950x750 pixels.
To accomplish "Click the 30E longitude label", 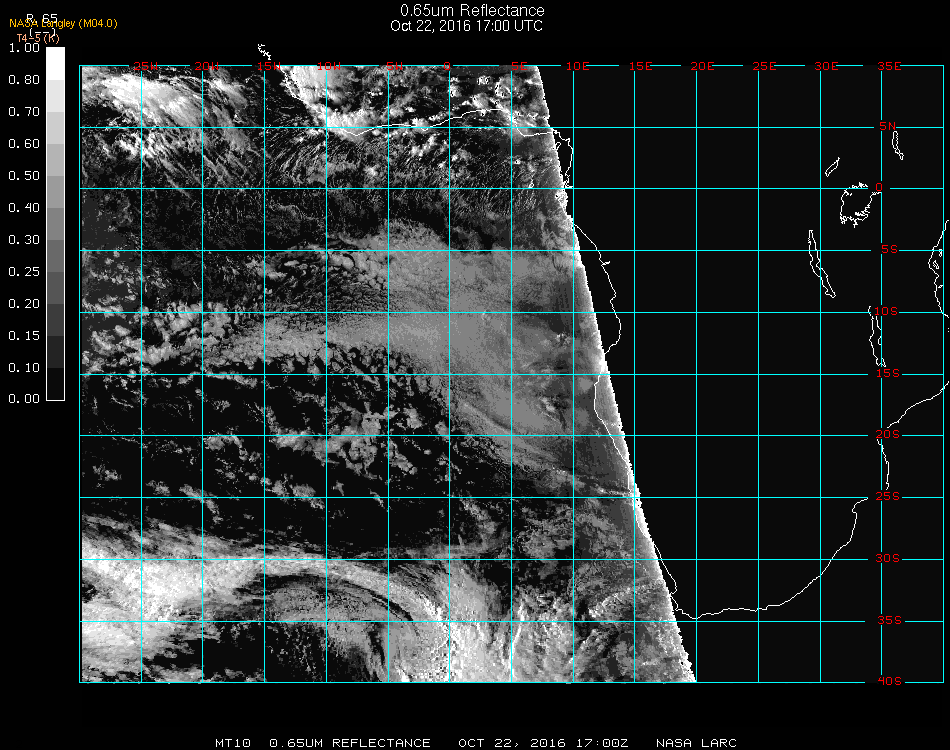I will tap(827, 66).
